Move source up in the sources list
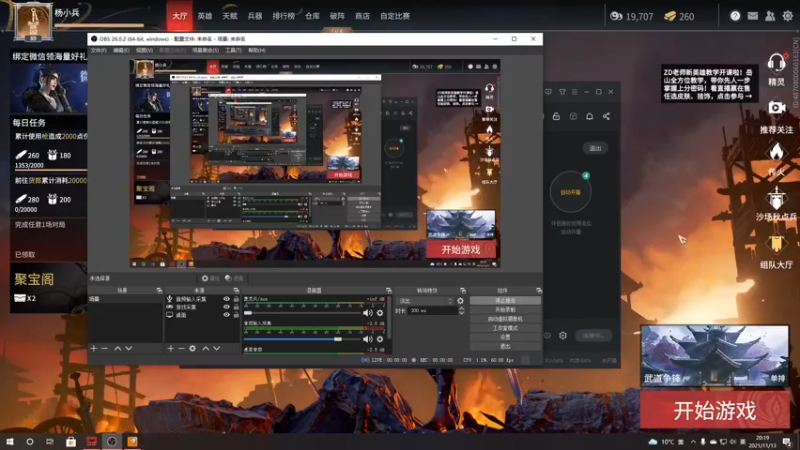800x450 pixels. click(206, 348)
